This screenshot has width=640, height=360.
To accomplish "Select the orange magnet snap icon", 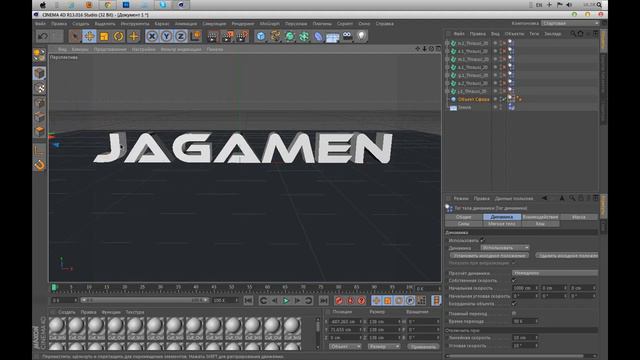I will (40, 165).
